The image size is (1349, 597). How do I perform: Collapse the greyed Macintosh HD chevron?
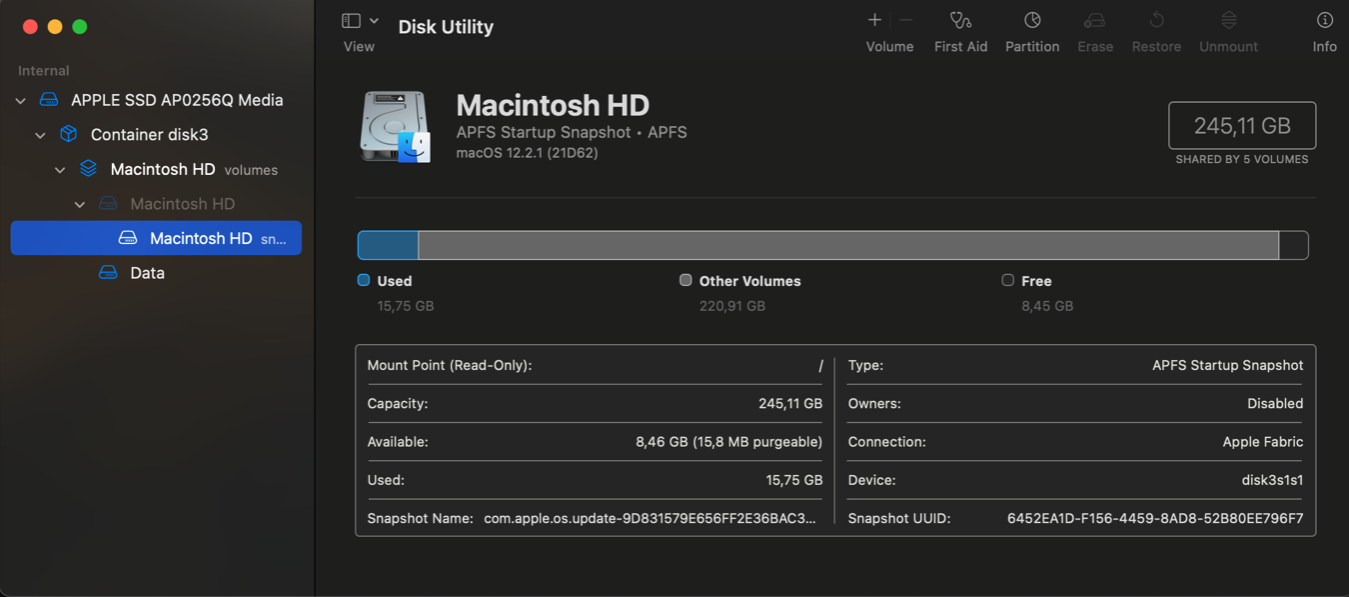tap(80, 204)
